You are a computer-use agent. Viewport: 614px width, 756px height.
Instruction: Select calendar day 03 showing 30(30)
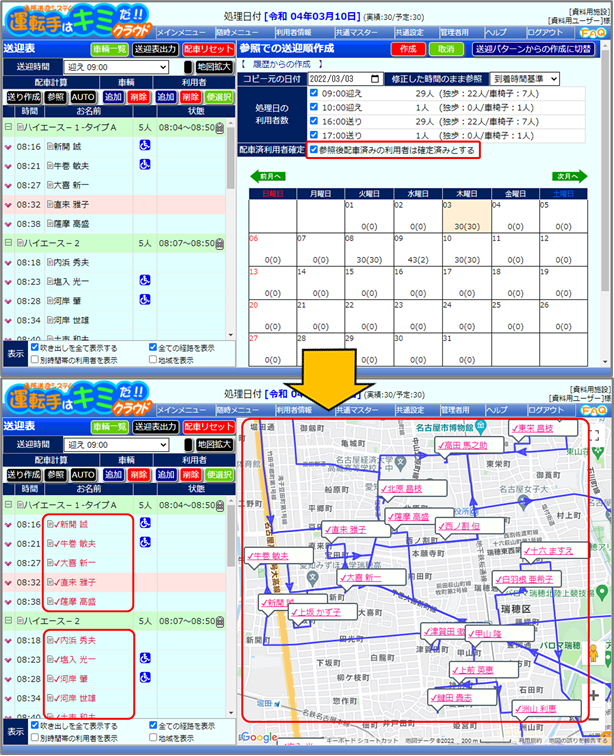tap(467, 216)
